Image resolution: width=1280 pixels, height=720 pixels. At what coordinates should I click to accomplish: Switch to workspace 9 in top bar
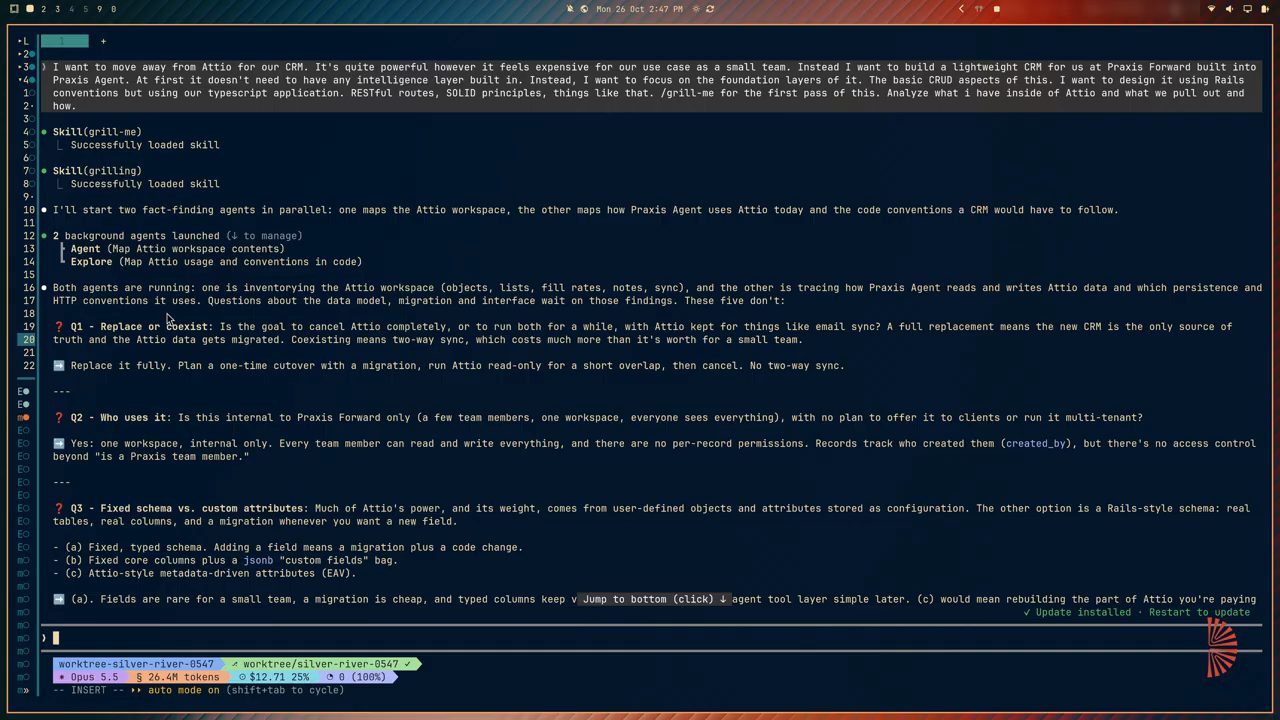99,9
